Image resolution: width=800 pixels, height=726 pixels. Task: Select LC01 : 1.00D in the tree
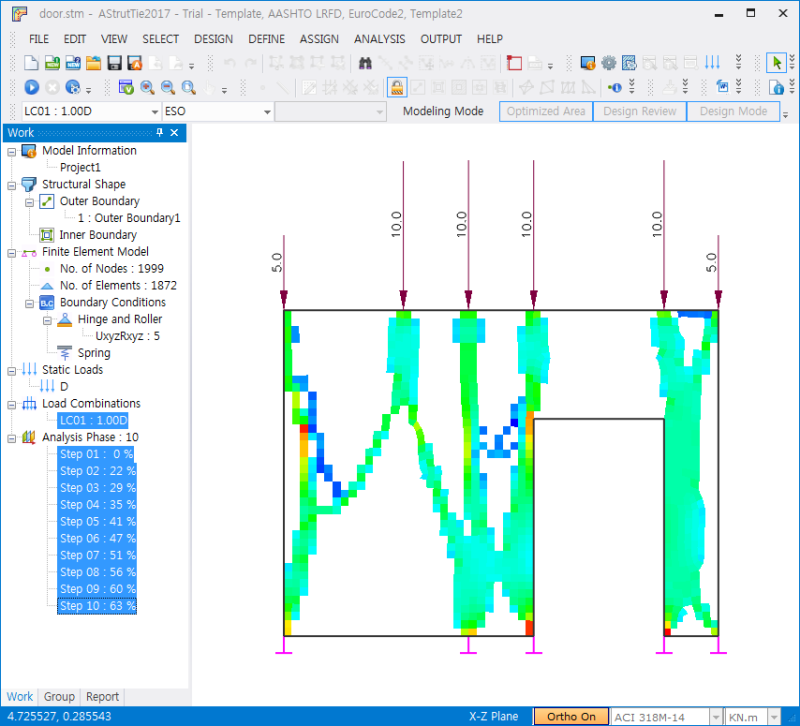point(93,420)
